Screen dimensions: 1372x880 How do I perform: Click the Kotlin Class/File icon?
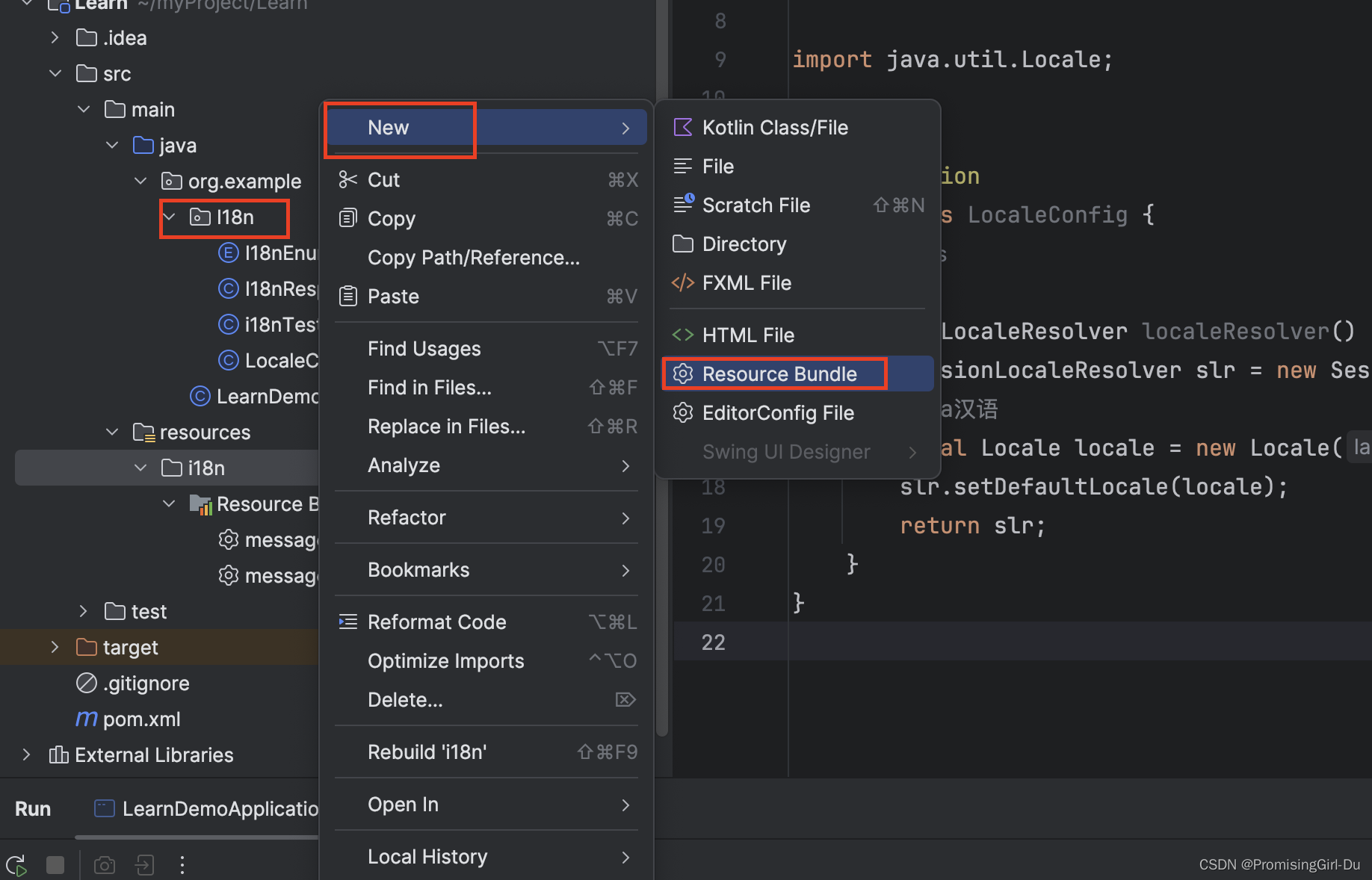click(x=683, y=128)
